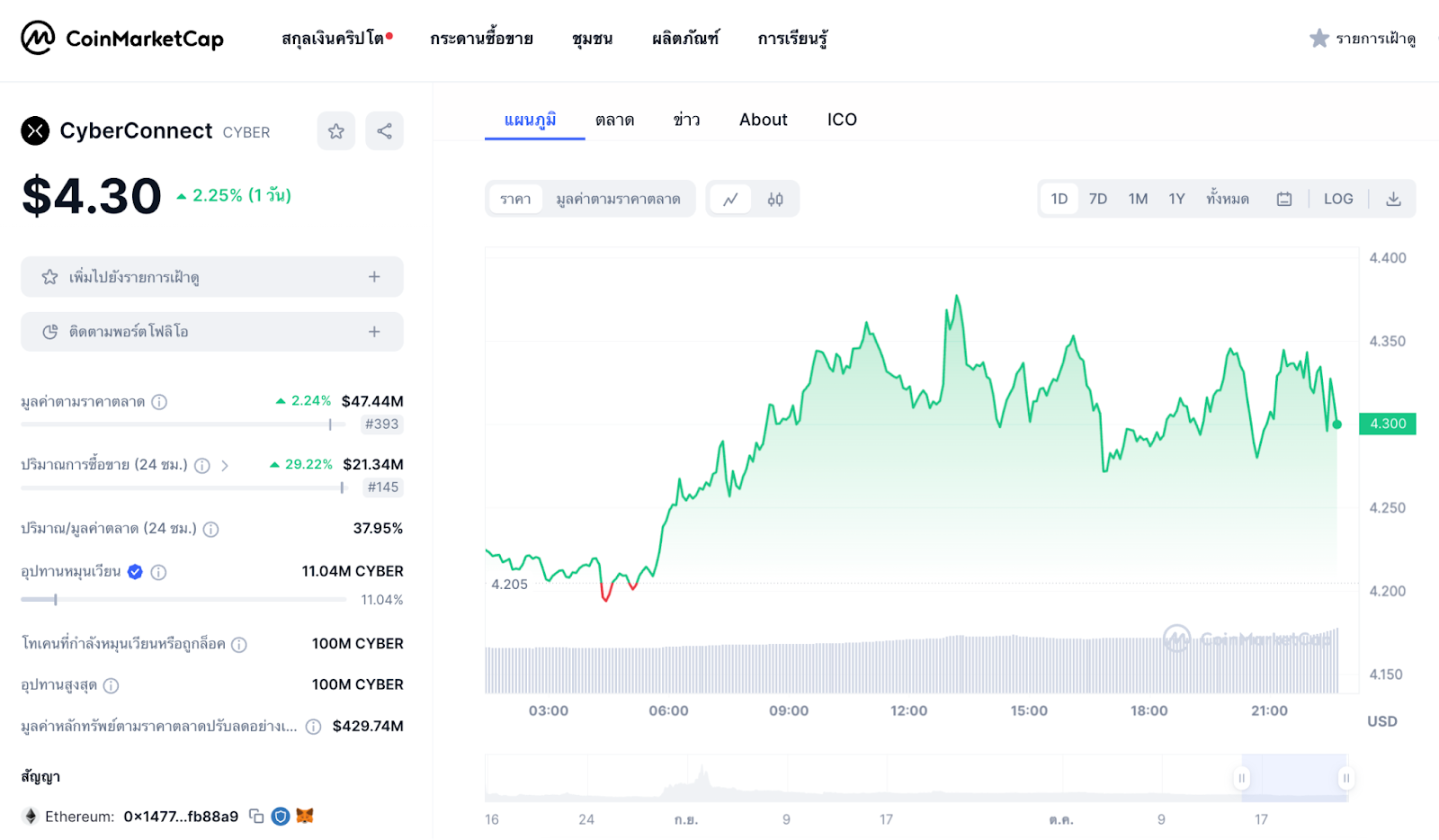Viewport: 1439px width, 840px height.
Task: Click the CoinMarketCap logo
Action: coord(122,39)
